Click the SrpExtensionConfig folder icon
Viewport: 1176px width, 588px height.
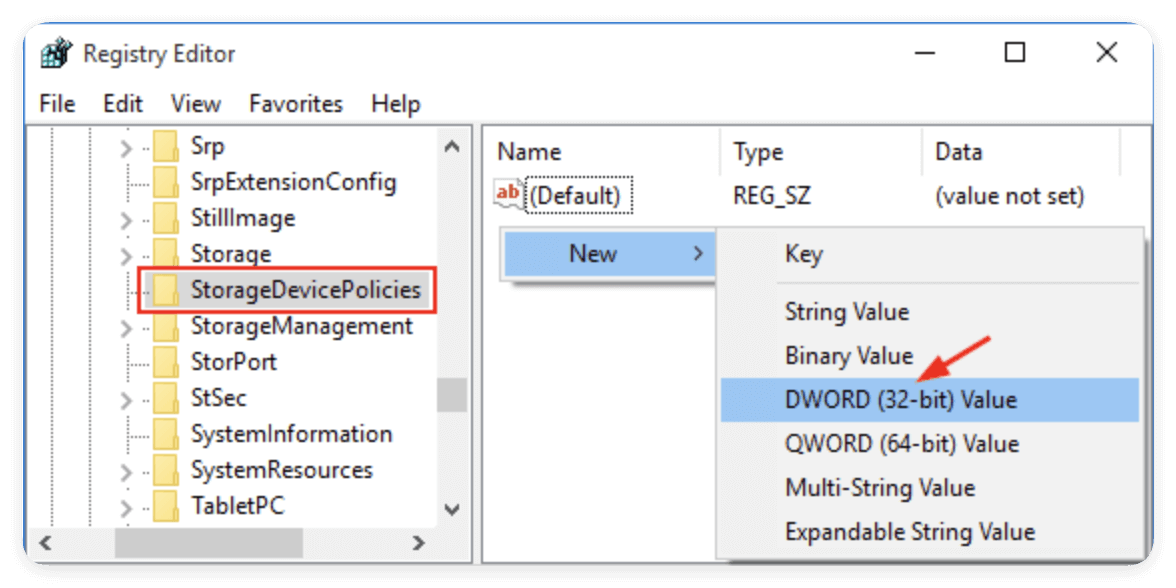(x=165, y=182)
